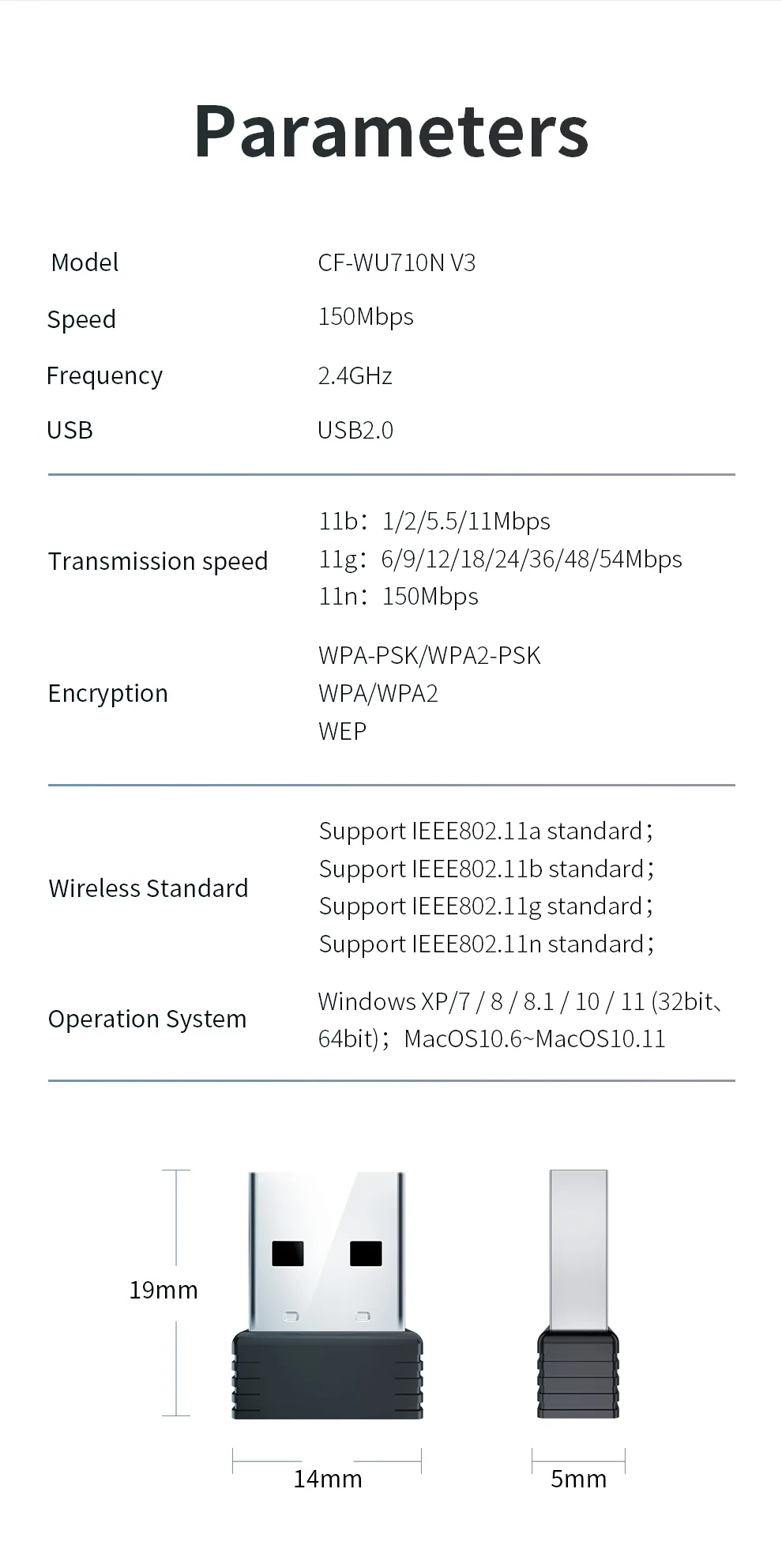The width and height of the screenshot is (782, 1568).
Task: Click the IEEE802.11n standard line
Action: point(486,944)
